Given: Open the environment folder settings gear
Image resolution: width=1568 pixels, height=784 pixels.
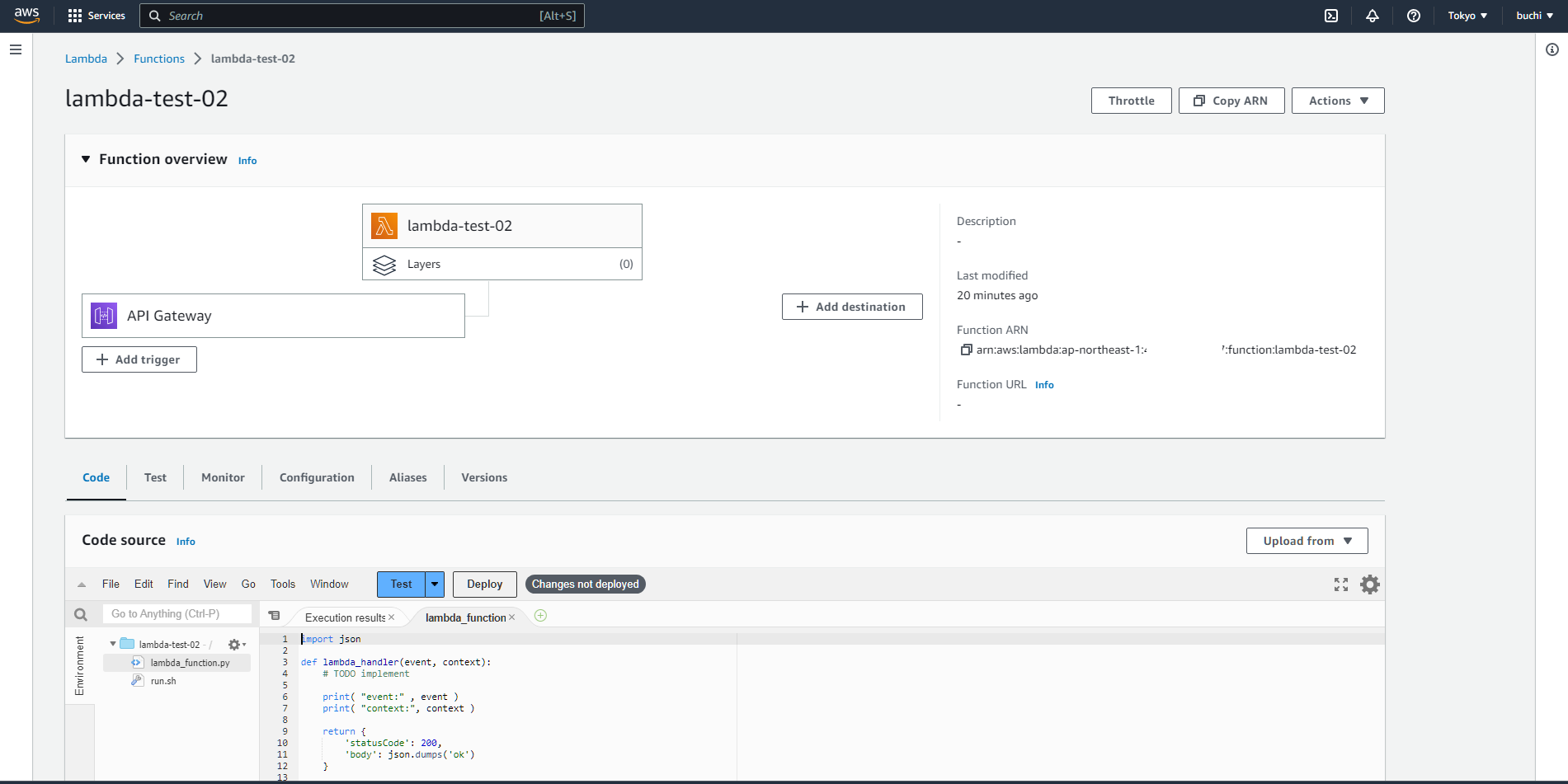Looking at the screenshot, I should [237, 645].
